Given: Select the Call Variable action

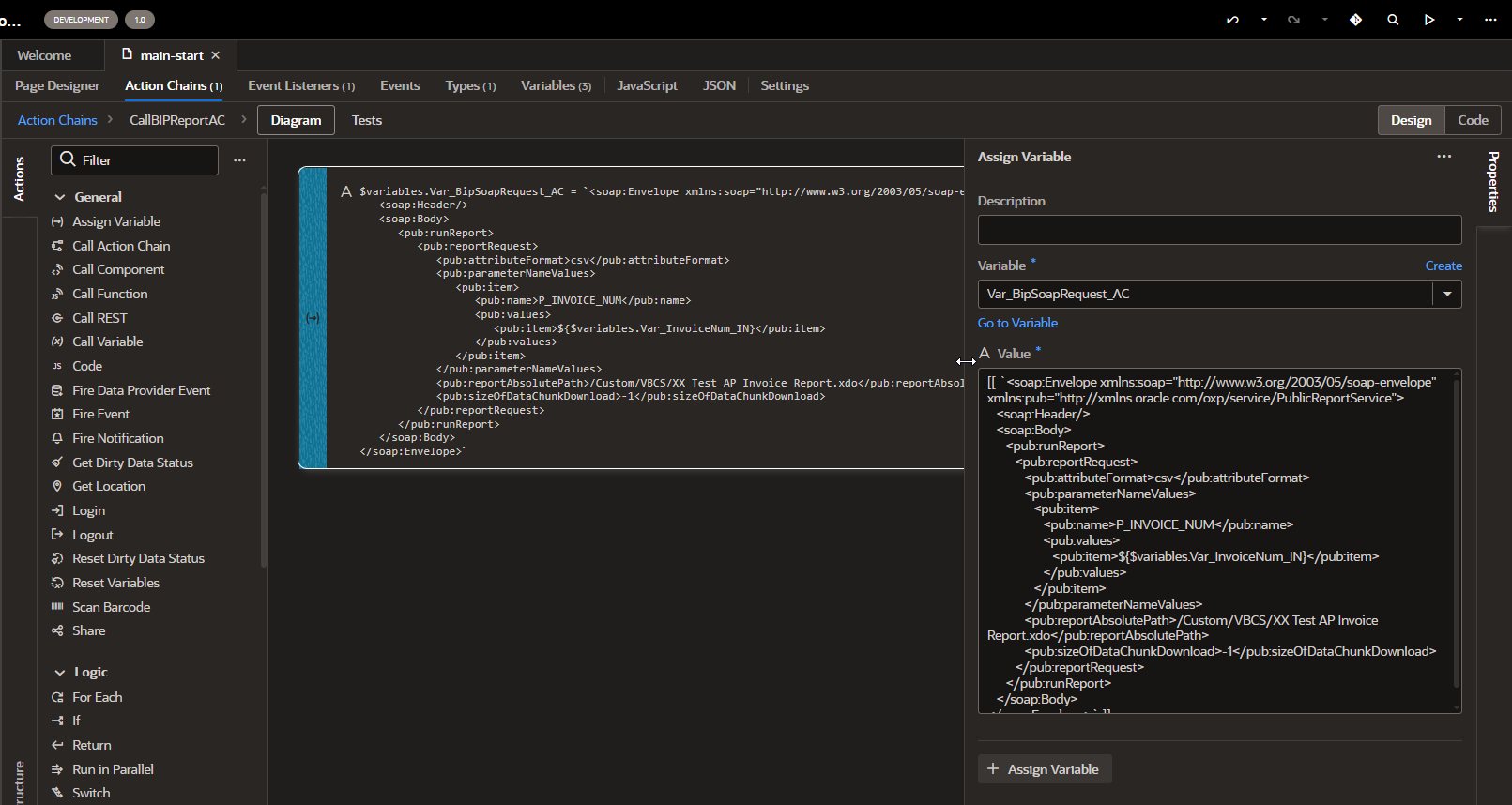Looking at the screenshot, I should [108, 342].
